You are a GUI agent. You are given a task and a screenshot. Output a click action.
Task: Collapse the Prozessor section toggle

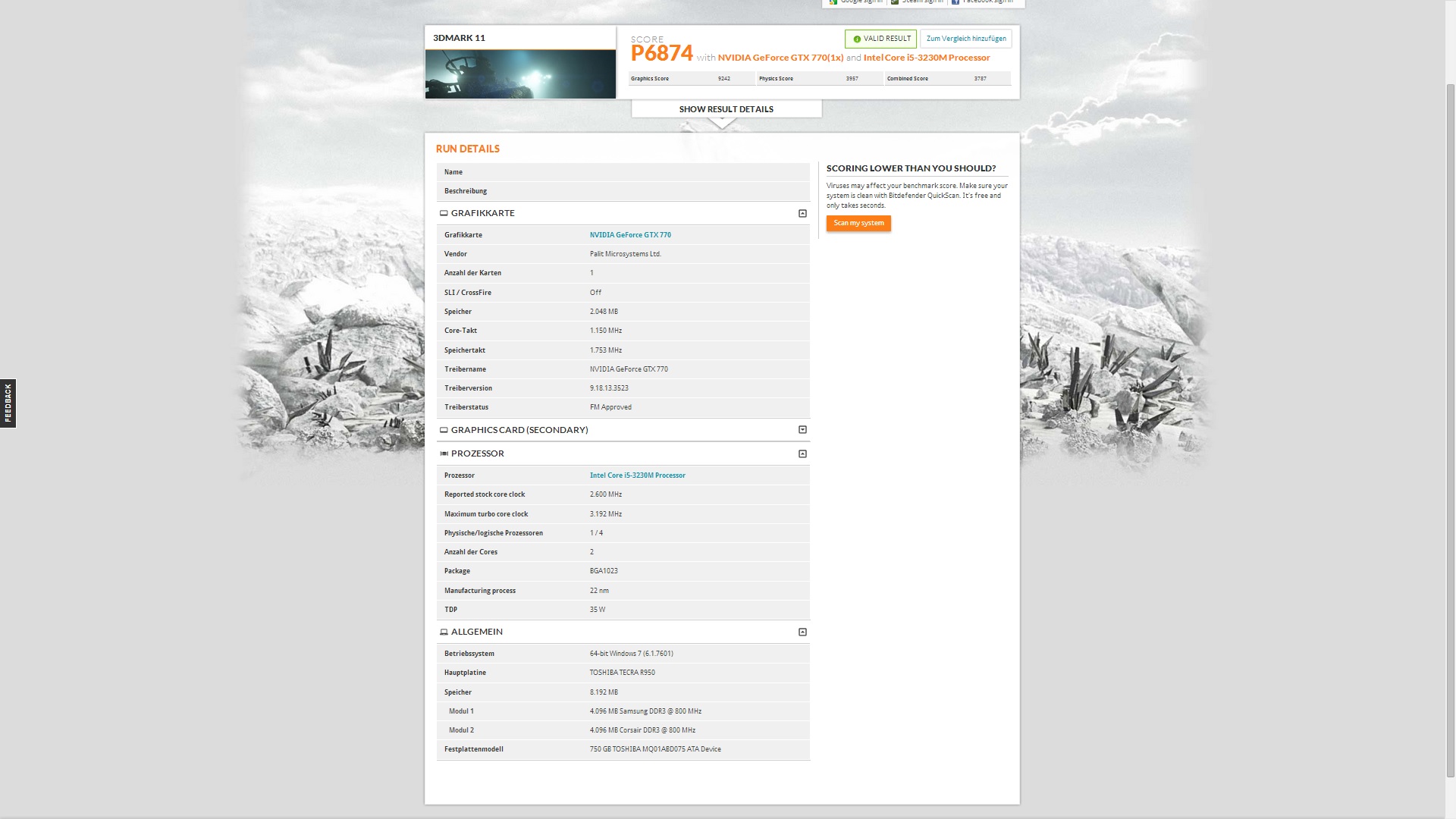802,453
